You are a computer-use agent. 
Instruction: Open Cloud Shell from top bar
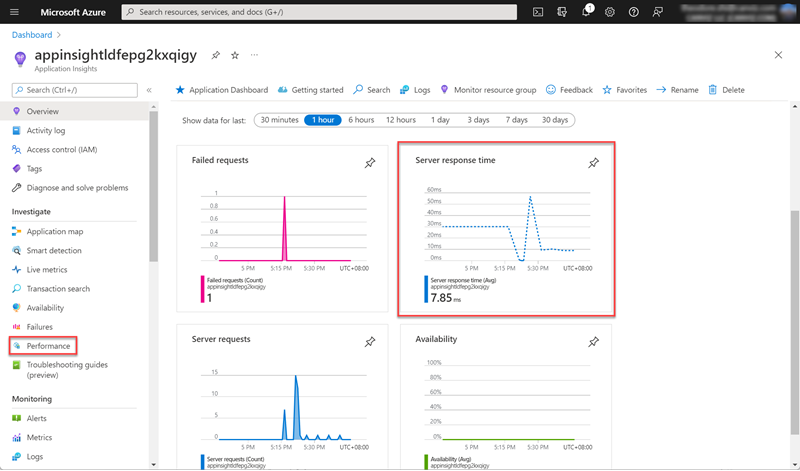(x=538, y=12)
